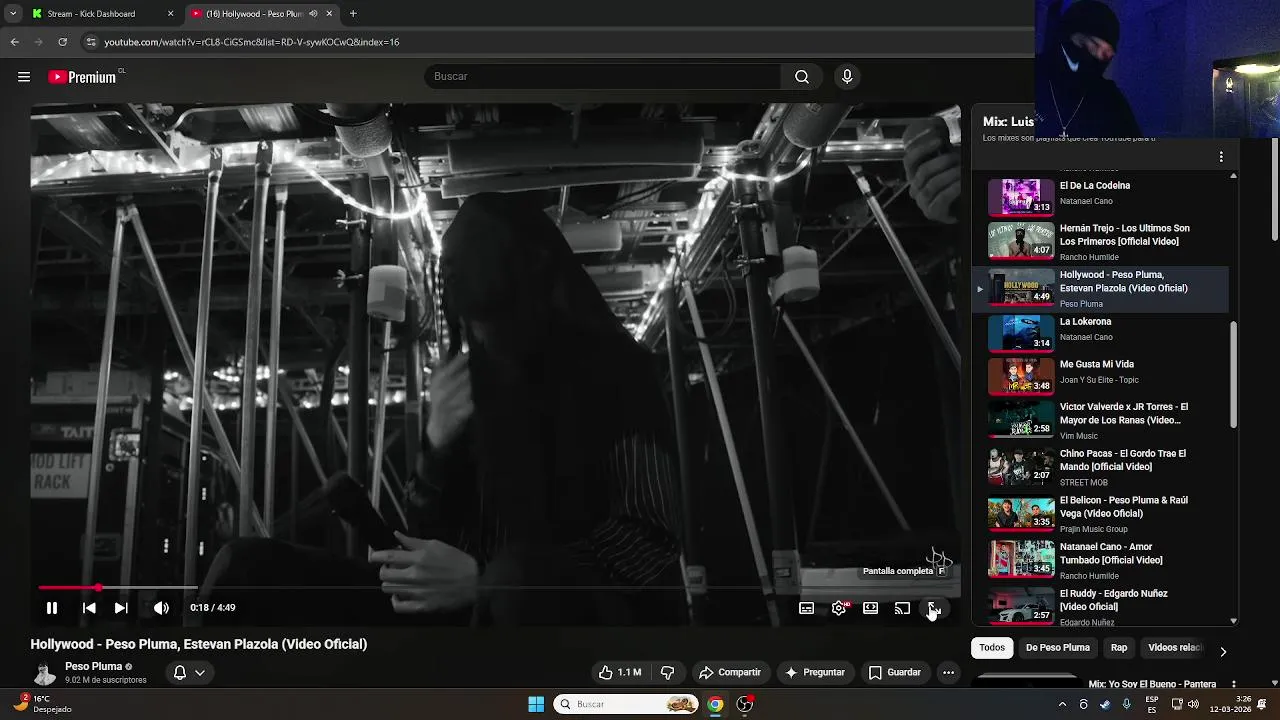1280x720 pixels.
Task: Select the De Peso Pluma filter chip
Action: [1057, 648]
